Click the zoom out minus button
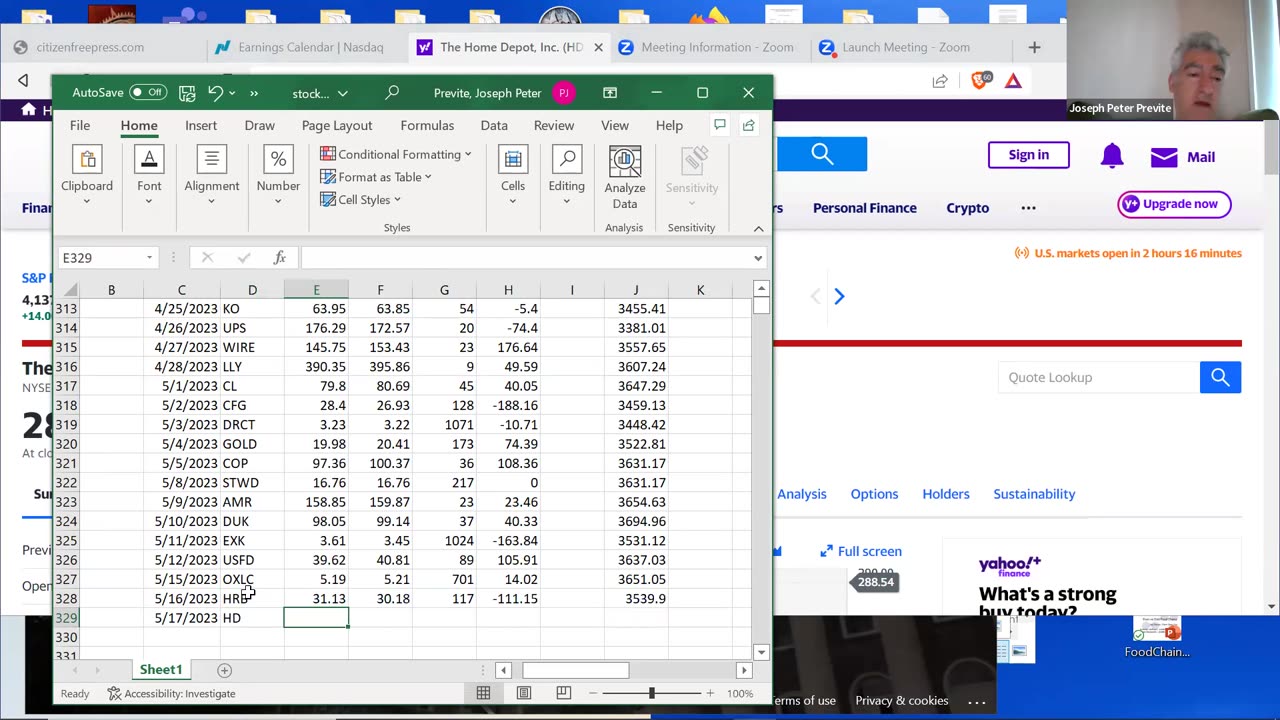The width and height of the screenshot is (1280, 720). pyautogui.click(x=593, y=694)
